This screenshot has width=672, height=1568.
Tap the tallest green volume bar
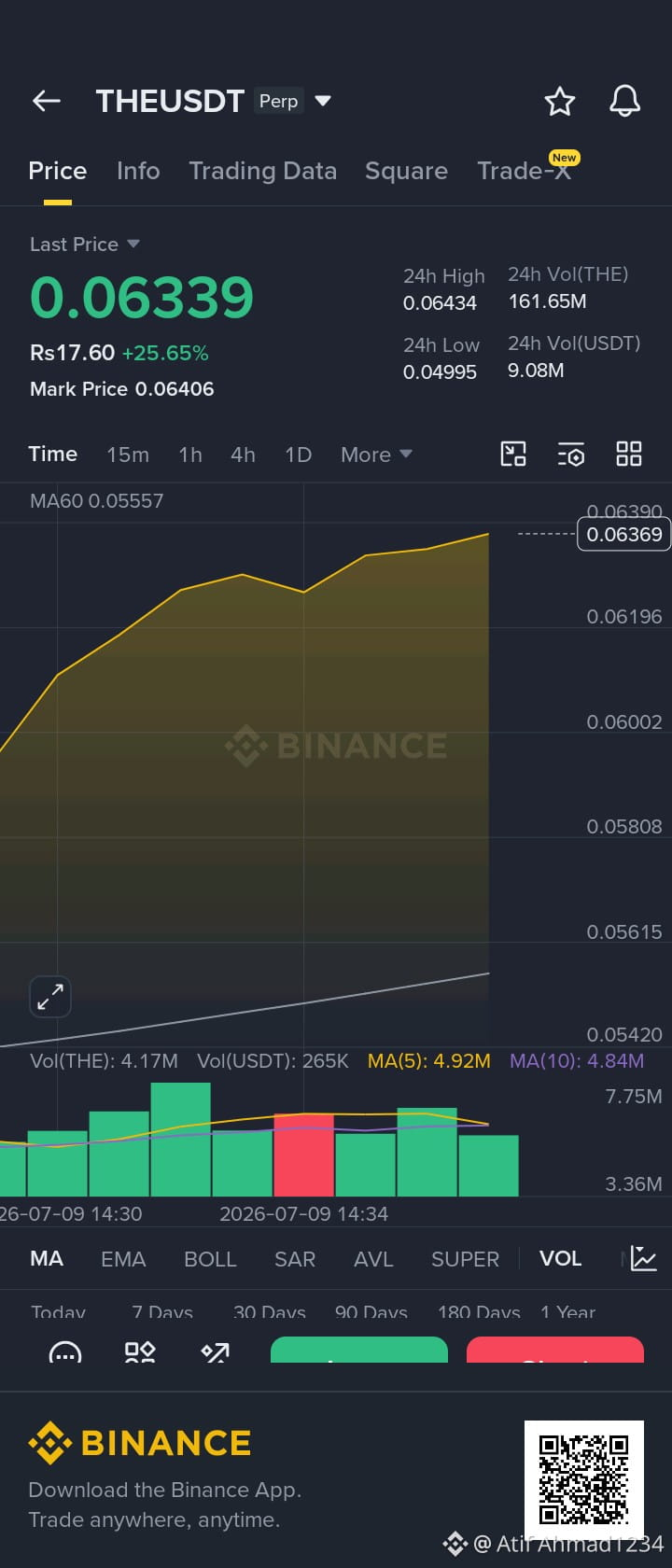point(180,1140)
